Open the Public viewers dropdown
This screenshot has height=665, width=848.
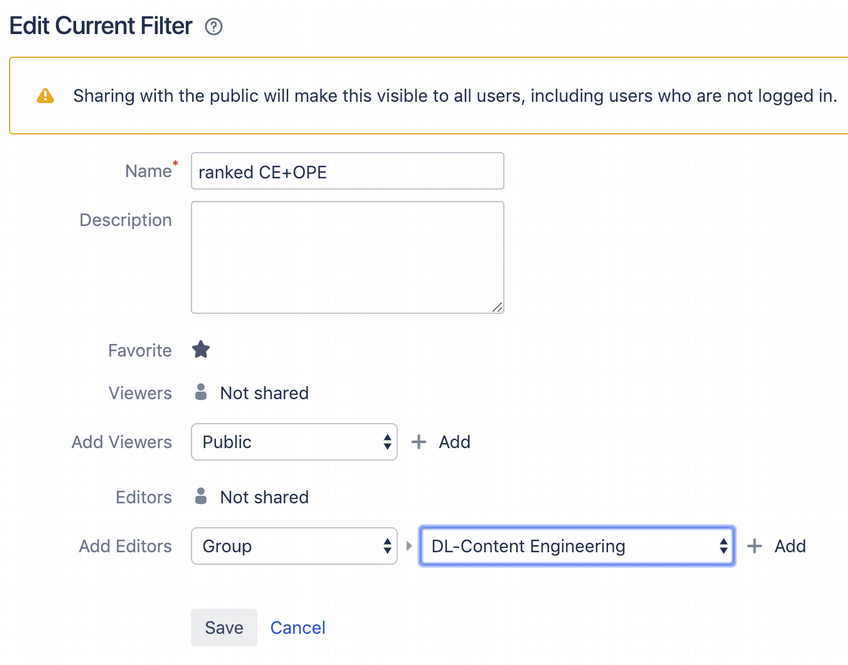(294, 442)
